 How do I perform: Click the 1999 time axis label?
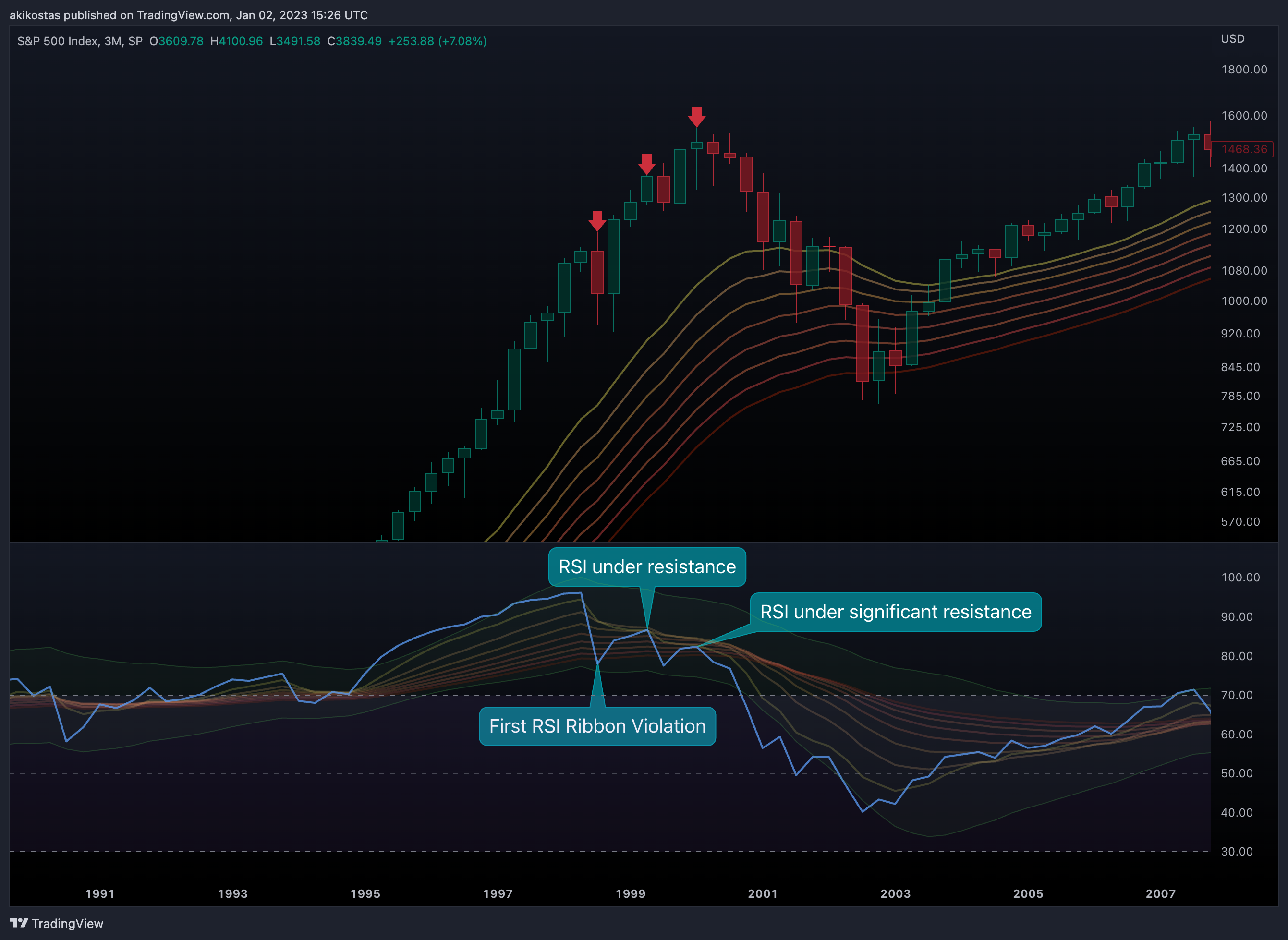tap(631, 893)
